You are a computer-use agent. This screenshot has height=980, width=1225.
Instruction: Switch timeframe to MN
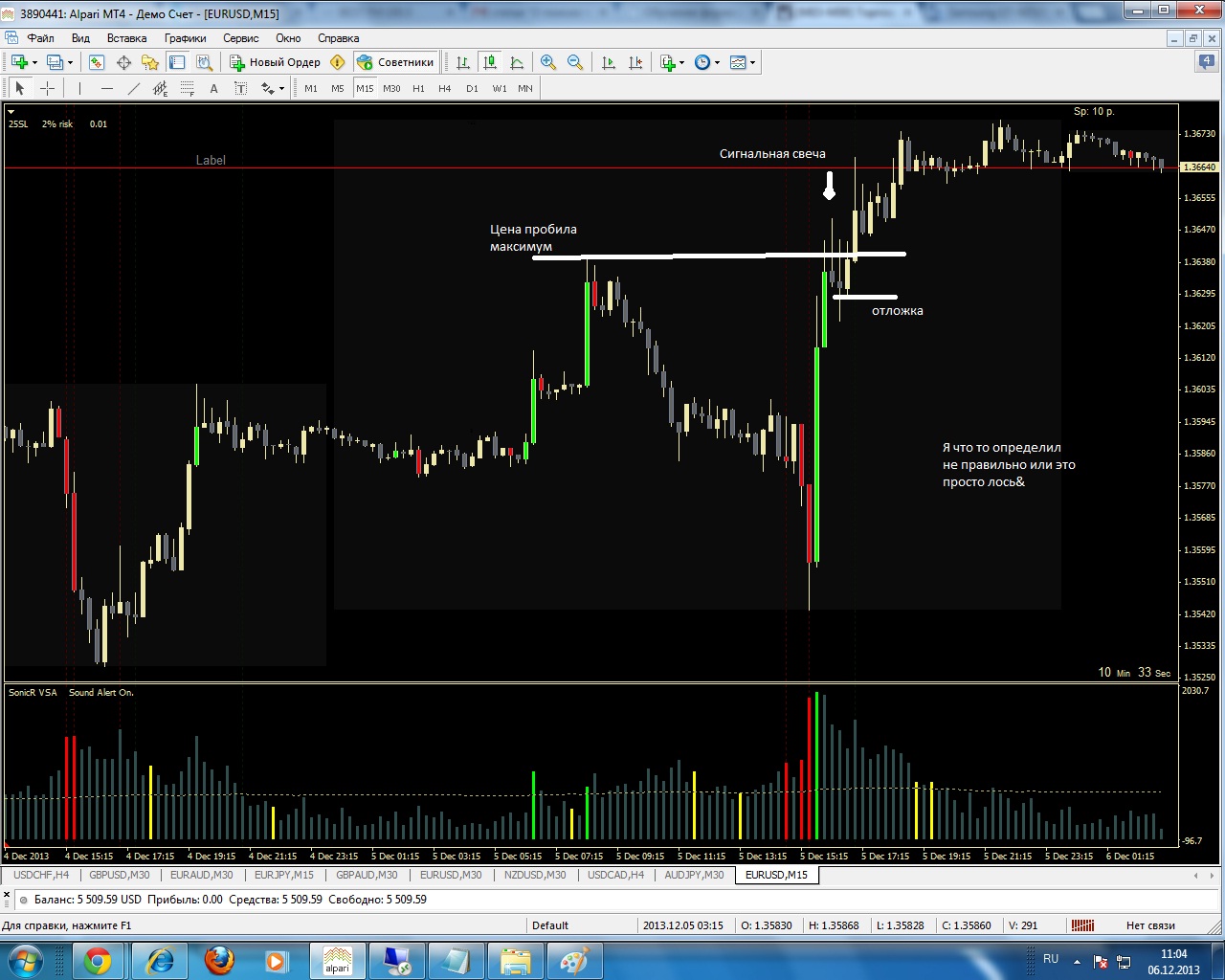coord(525,88)
